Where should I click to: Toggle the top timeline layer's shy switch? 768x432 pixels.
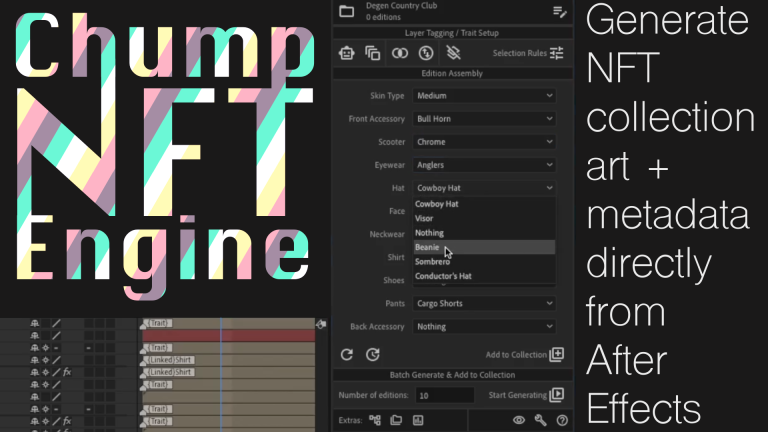point(35,324)
